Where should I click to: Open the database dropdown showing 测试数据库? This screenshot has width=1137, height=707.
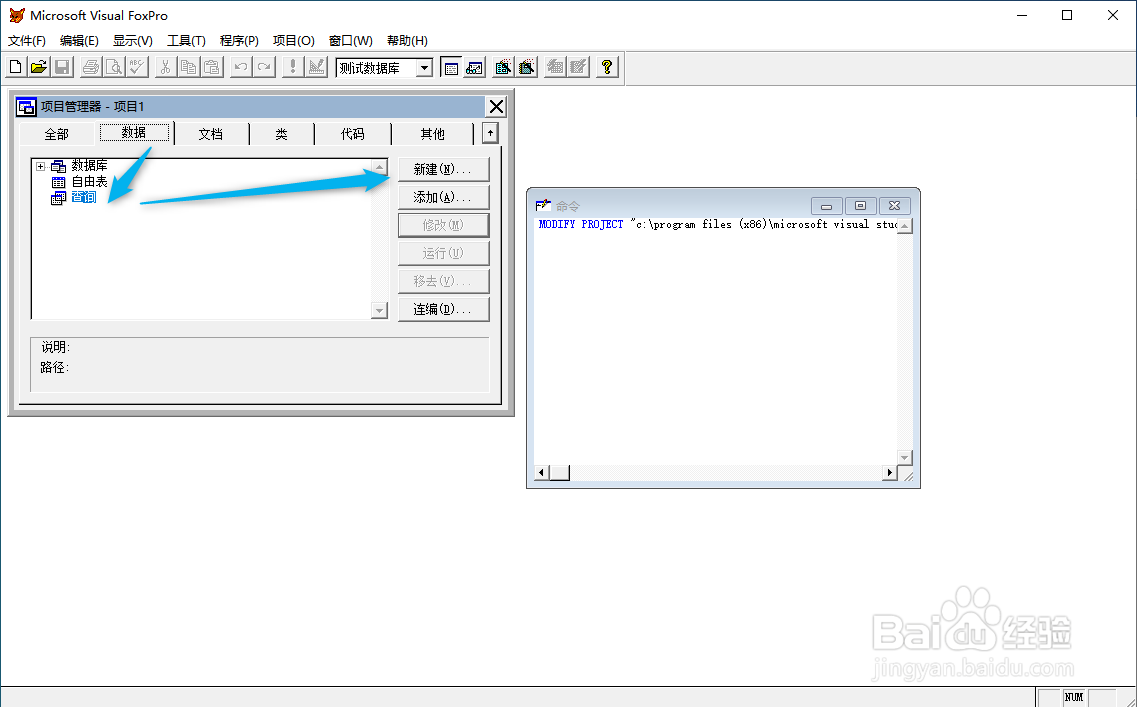(425, 68)
